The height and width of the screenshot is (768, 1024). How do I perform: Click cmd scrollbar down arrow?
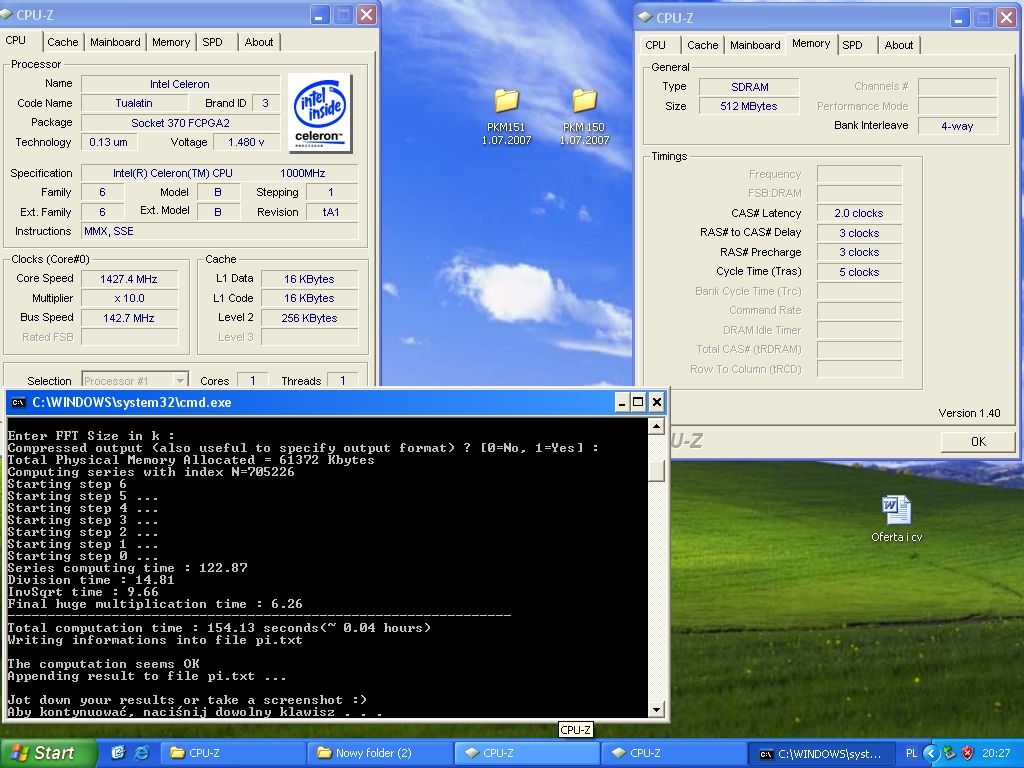click(656, 709)
